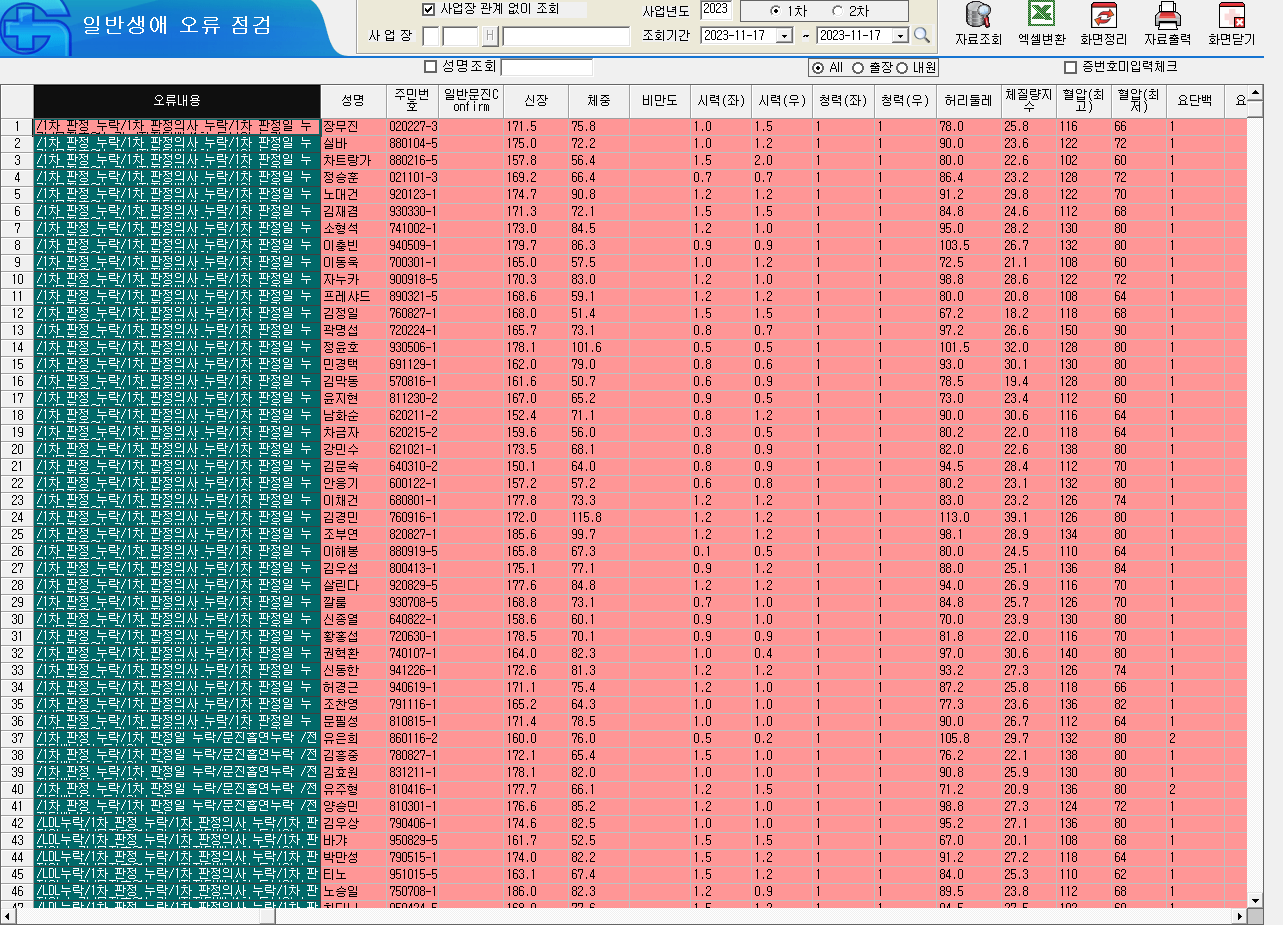This screenshot has width=1283, height=925.
Task: Check the 증번호미입력체크 option
Action: [1072, 67]
